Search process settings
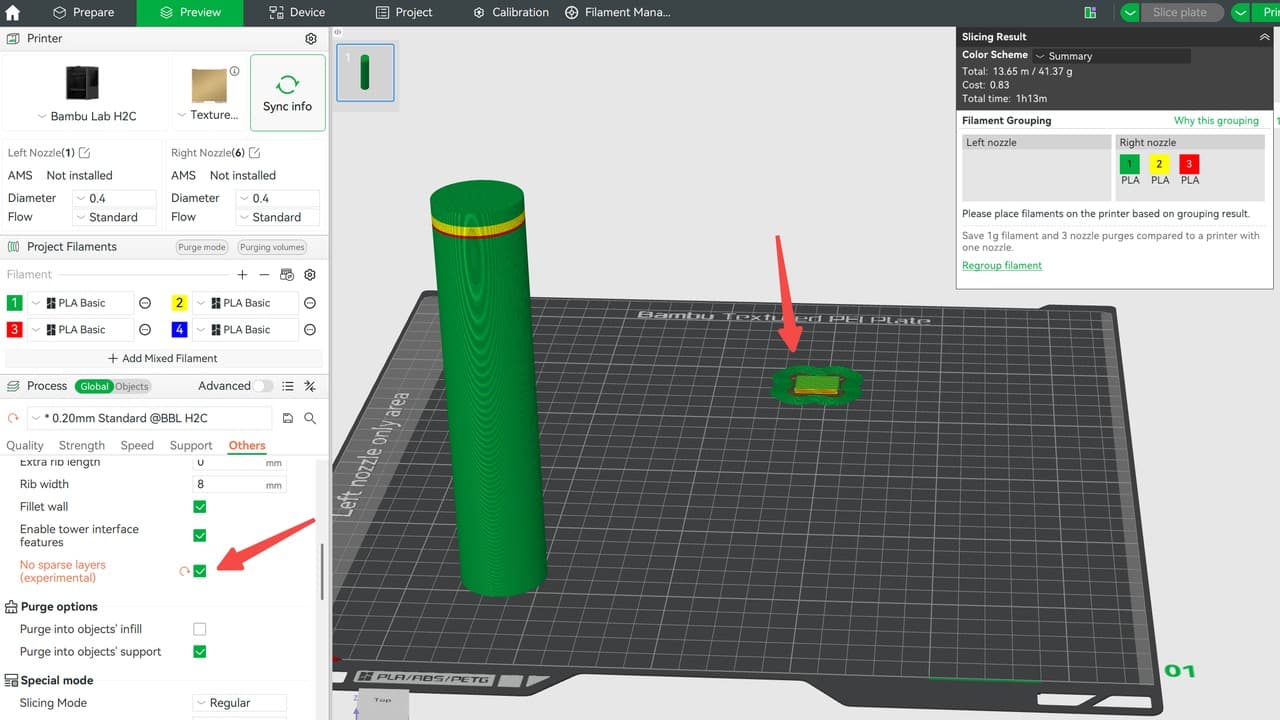This screenshot has height=720, width=1280. (310, 418)
